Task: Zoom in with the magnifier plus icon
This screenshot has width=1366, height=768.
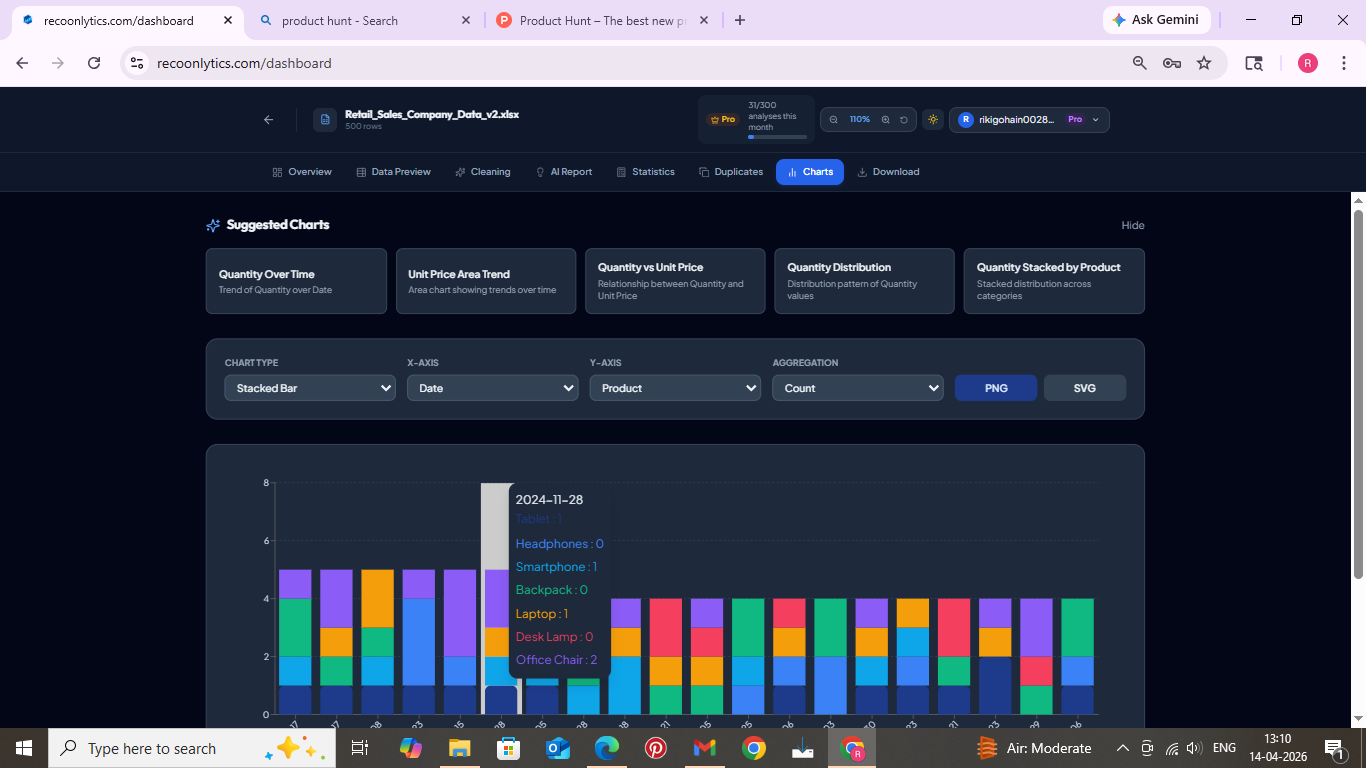Action: coord(885,120)
